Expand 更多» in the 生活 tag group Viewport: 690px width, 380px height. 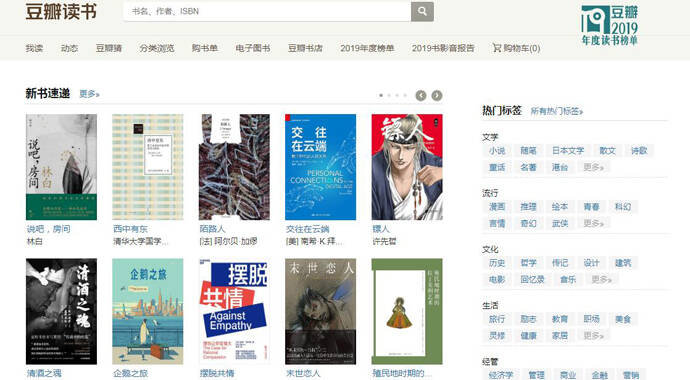(593, 336)
